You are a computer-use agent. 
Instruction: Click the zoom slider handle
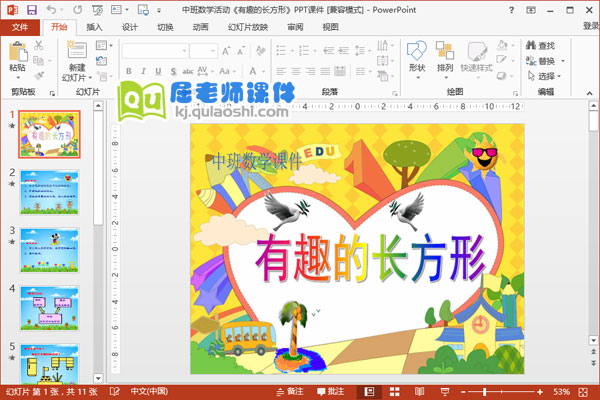click(485, 392)
